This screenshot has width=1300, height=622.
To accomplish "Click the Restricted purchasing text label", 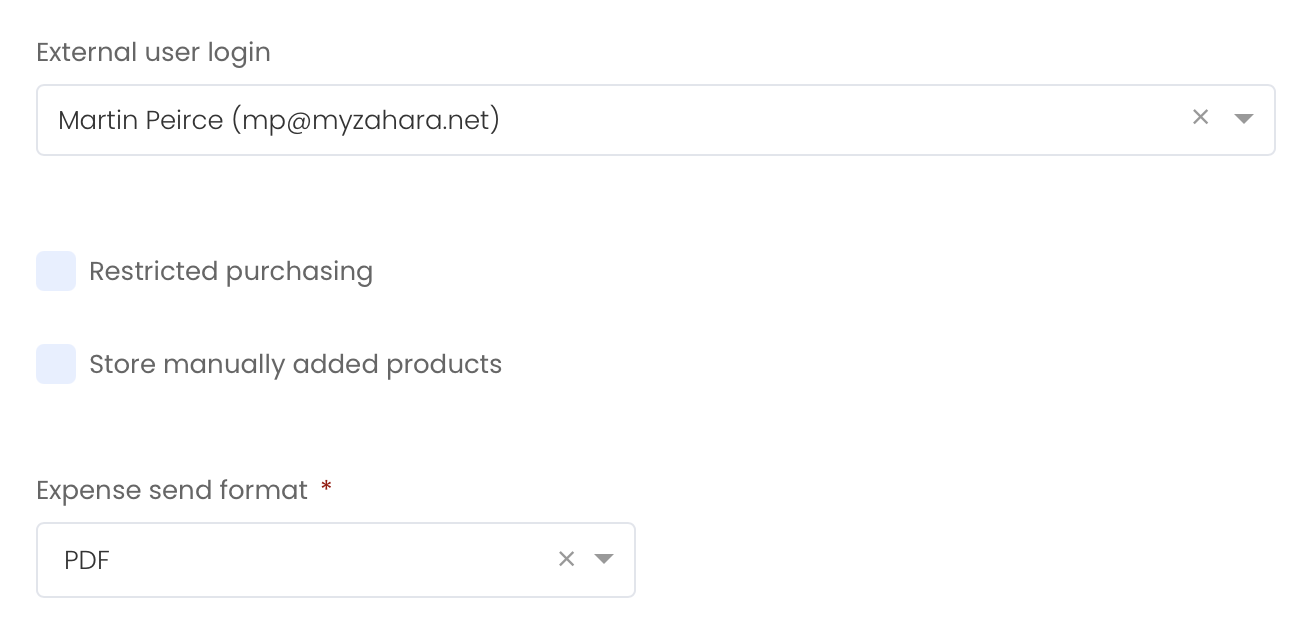I will [x=231, y=270].
